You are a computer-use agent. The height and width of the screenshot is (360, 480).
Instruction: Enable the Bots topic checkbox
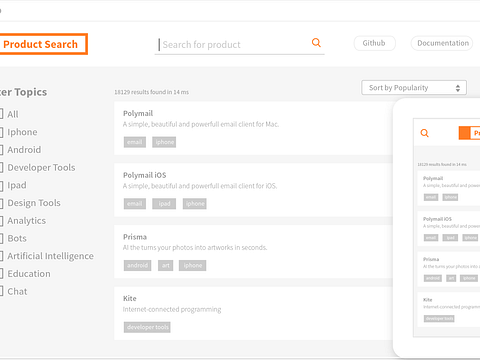tap(1, 238)
